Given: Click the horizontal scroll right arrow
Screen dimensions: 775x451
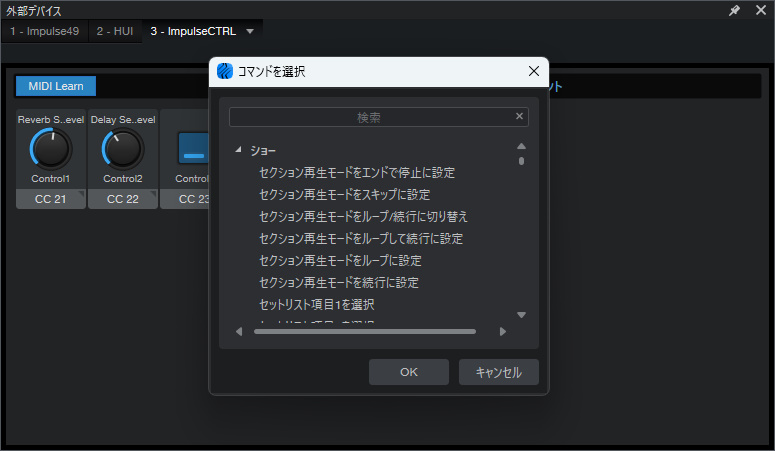Looking at the screenshot, I should pos(502,331).
